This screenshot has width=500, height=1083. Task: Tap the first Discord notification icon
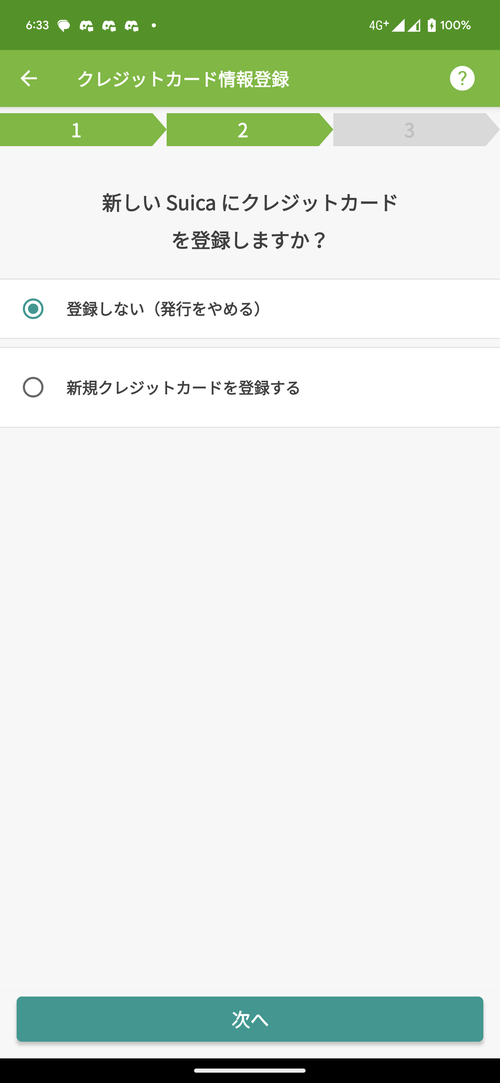coord(86,26)
